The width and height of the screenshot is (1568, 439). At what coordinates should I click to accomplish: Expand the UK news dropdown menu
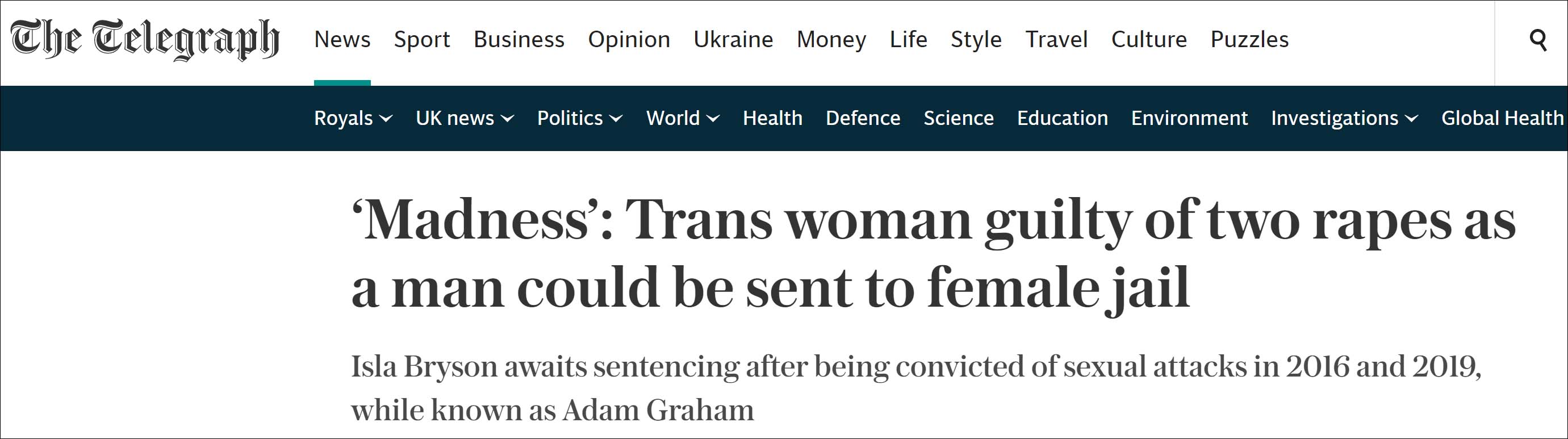(508, 119)
